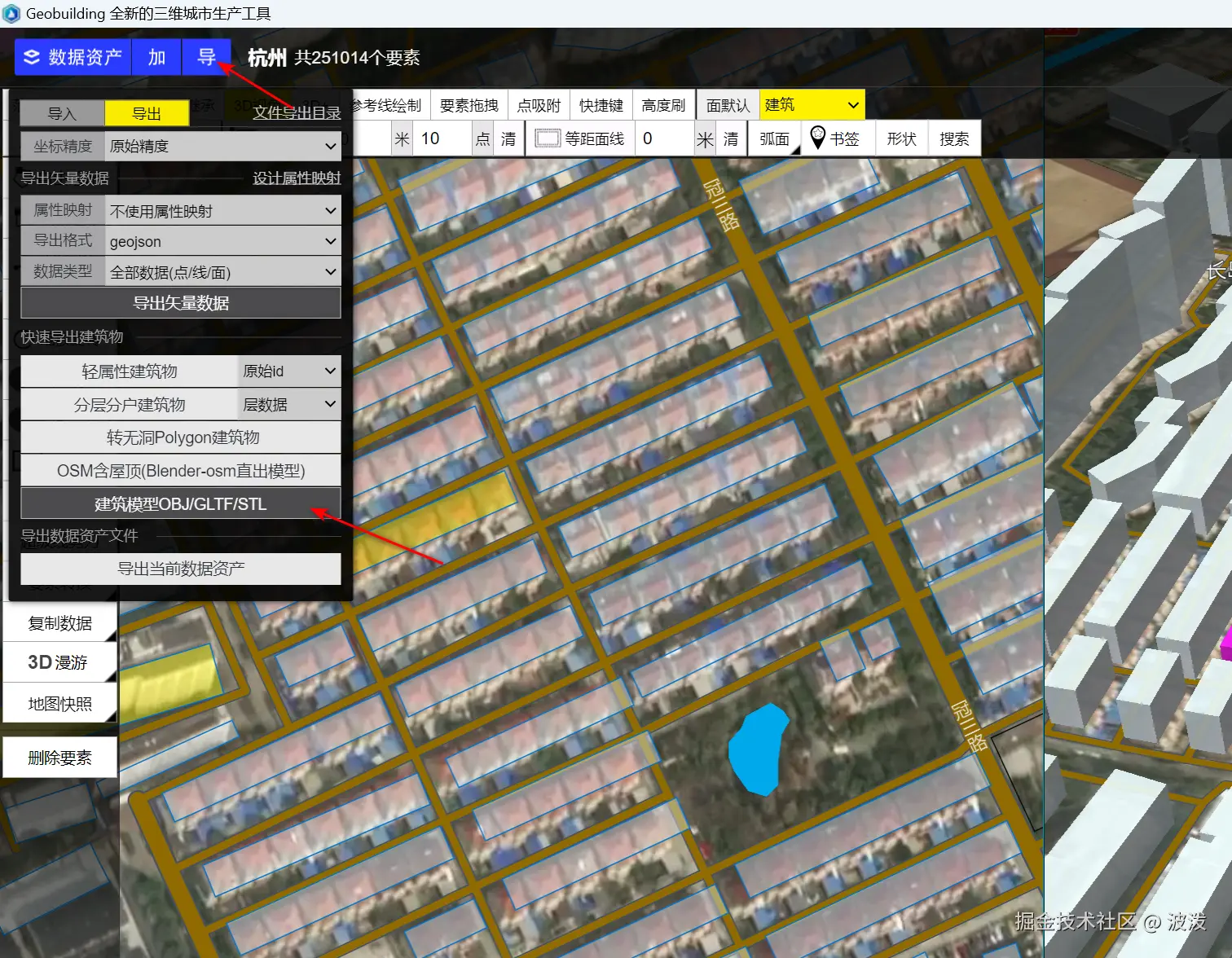Expand the 导出格式 geojson dropdown
The image size is (1232, 958).
223,241
